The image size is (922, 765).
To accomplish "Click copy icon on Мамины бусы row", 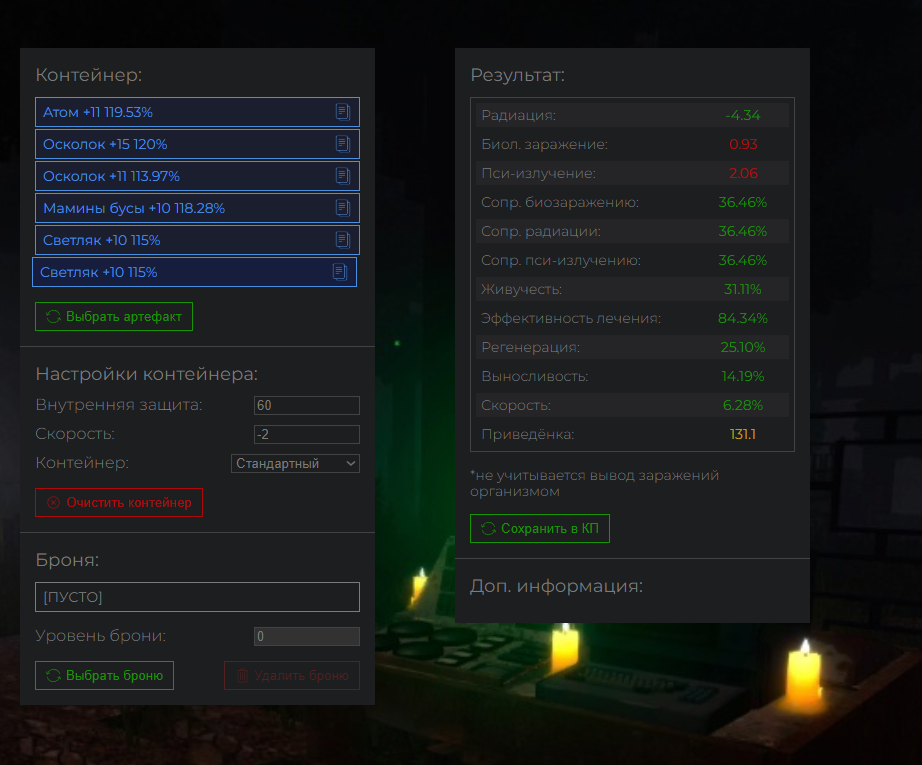I will click(x=343, y=208).
